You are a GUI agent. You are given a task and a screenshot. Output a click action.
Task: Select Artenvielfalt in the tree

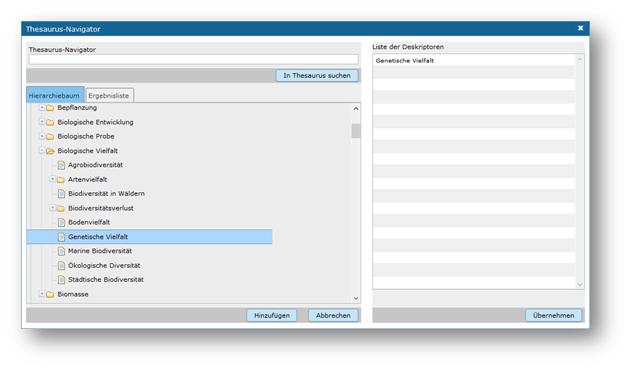[87, 179]
